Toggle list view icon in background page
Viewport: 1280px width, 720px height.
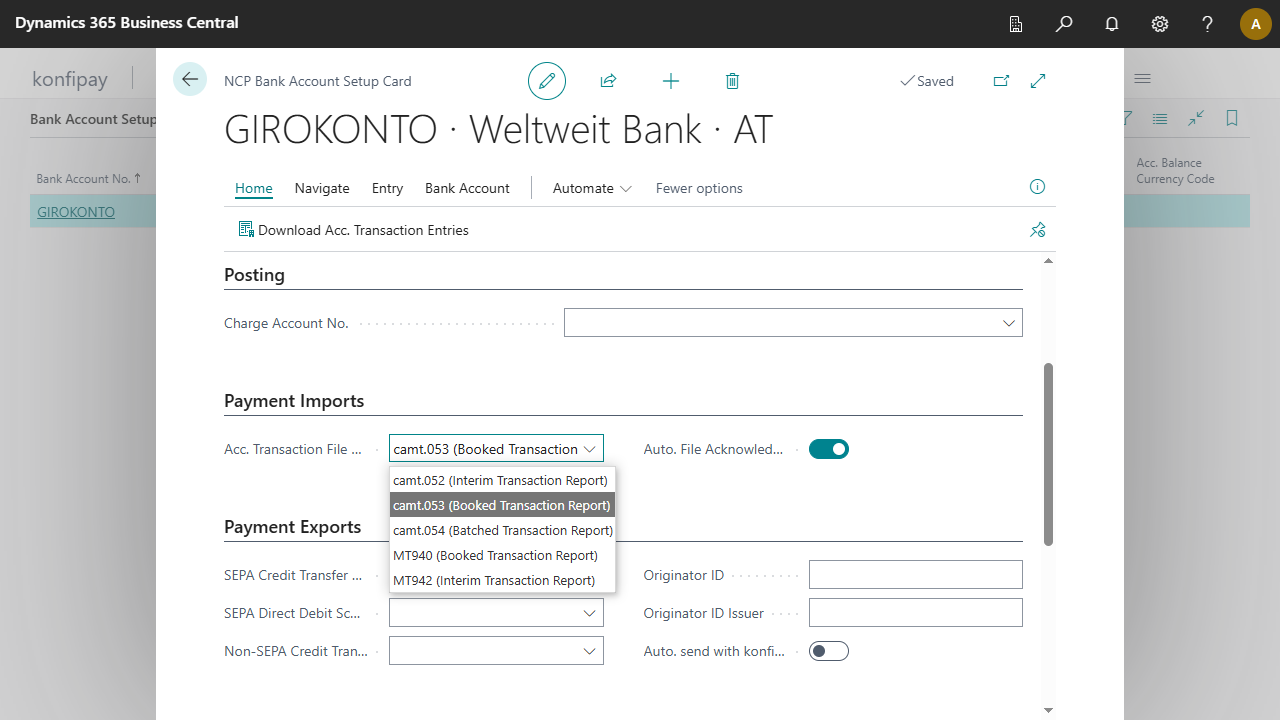point(1160,118)
